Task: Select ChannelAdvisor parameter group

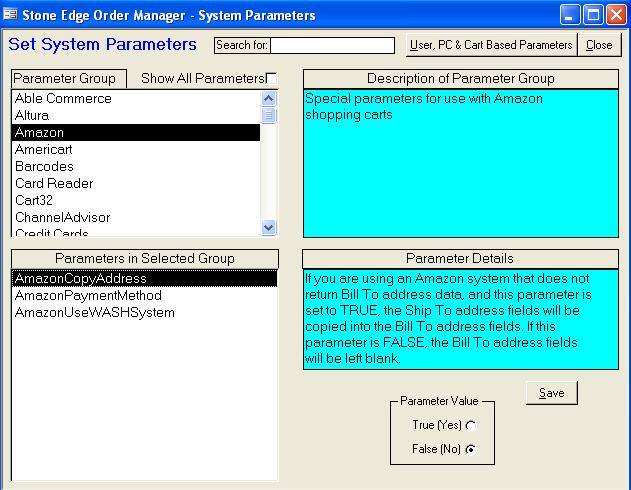Action: pyautogui.click(x=136, y=217)
